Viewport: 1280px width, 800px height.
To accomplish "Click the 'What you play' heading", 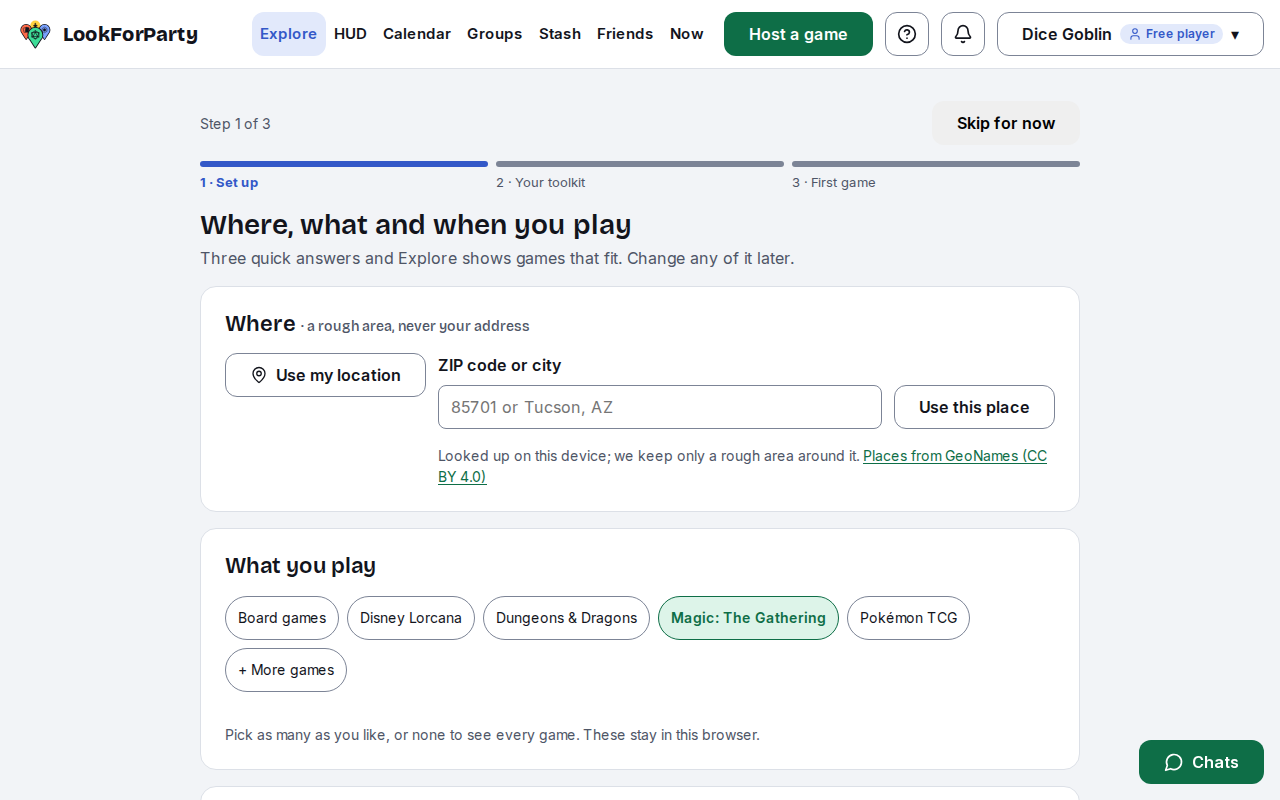I will tap(300, 566).
